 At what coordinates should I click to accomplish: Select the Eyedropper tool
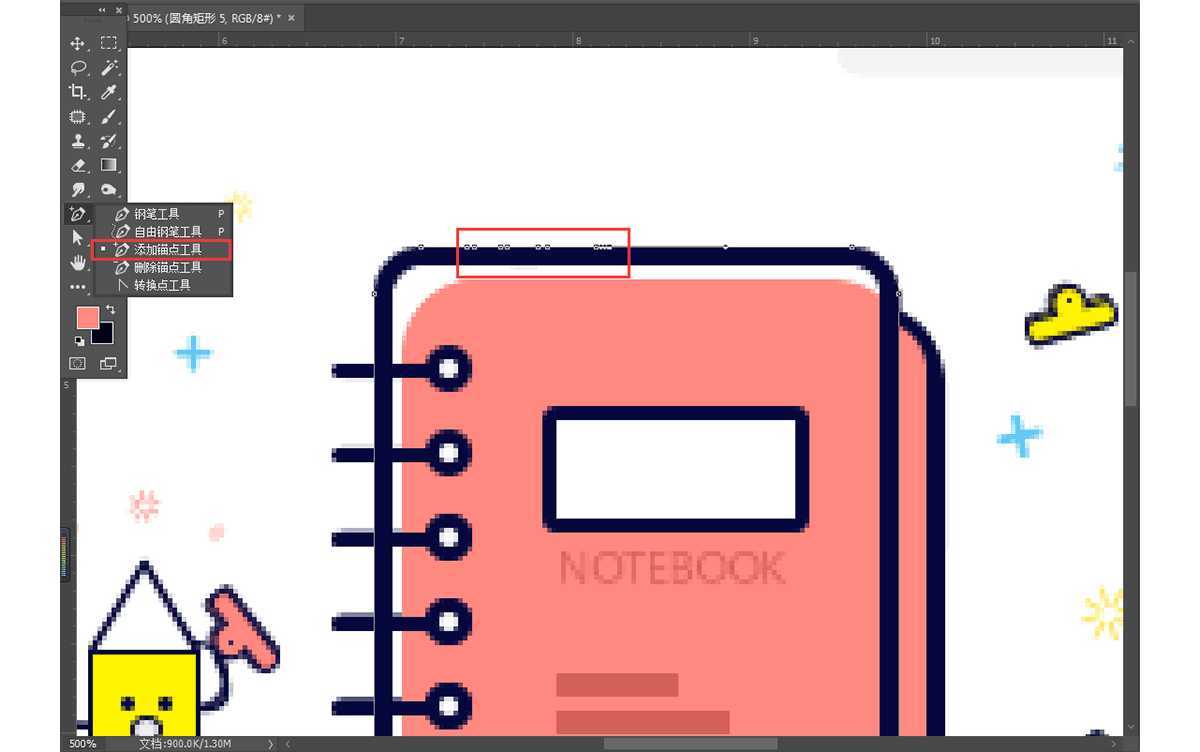[x=109, y=92]
